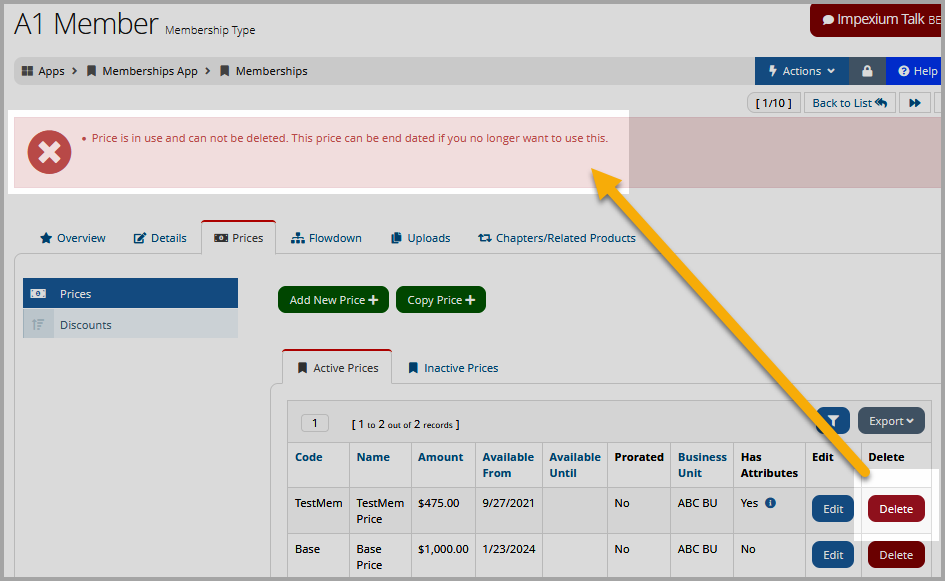Open the Help button

[916, 71]
